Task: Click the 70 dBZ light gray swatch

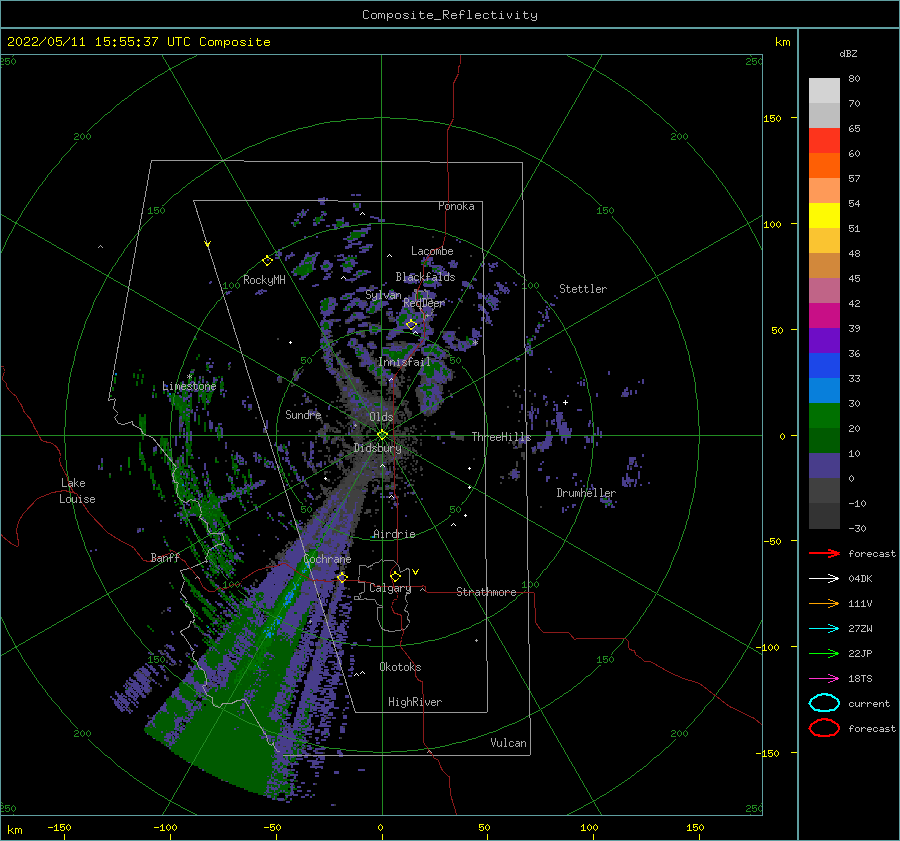Action: tap(824, 91)
